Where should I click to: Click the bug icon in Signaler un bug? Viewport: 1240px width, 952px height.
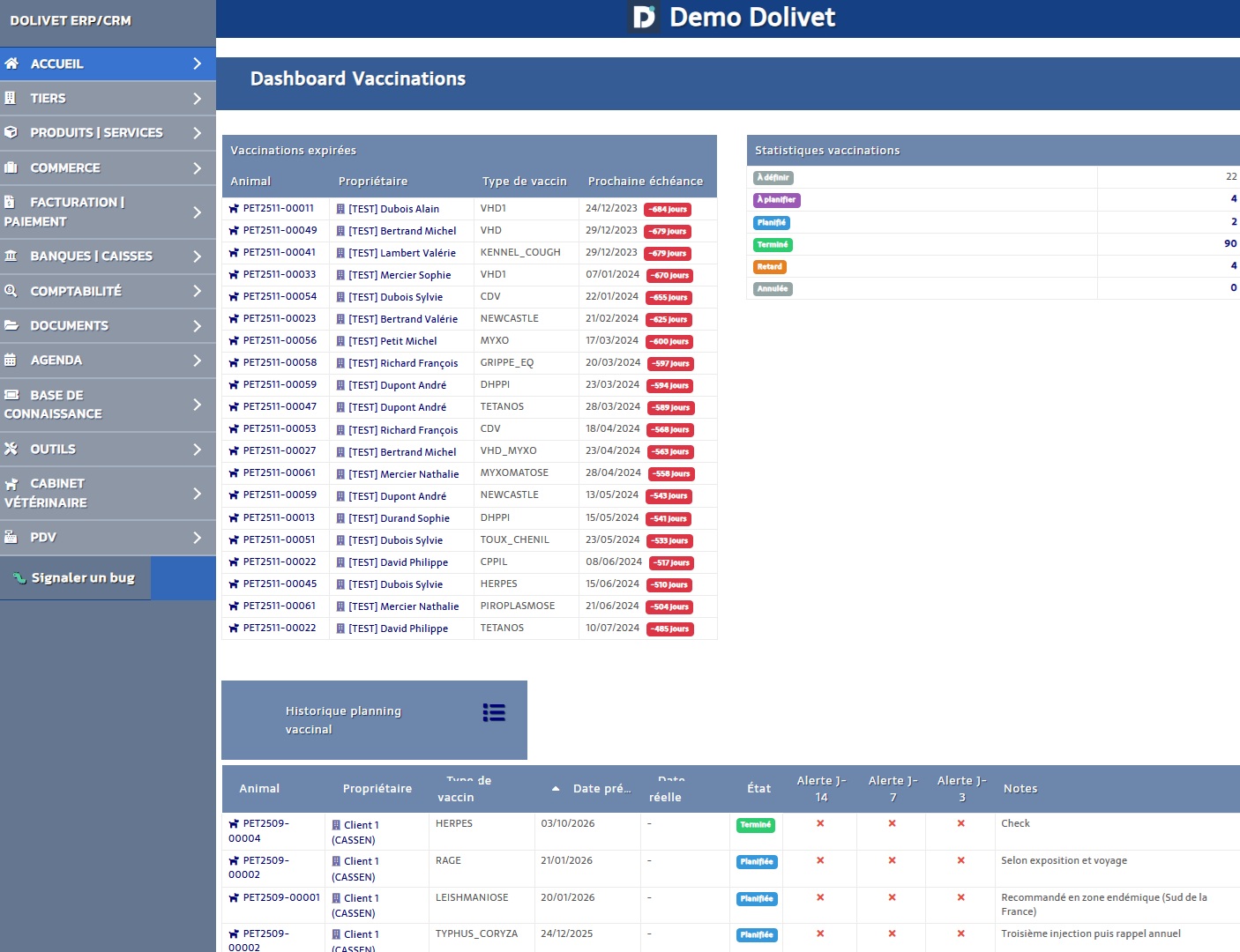click(19, 578)
